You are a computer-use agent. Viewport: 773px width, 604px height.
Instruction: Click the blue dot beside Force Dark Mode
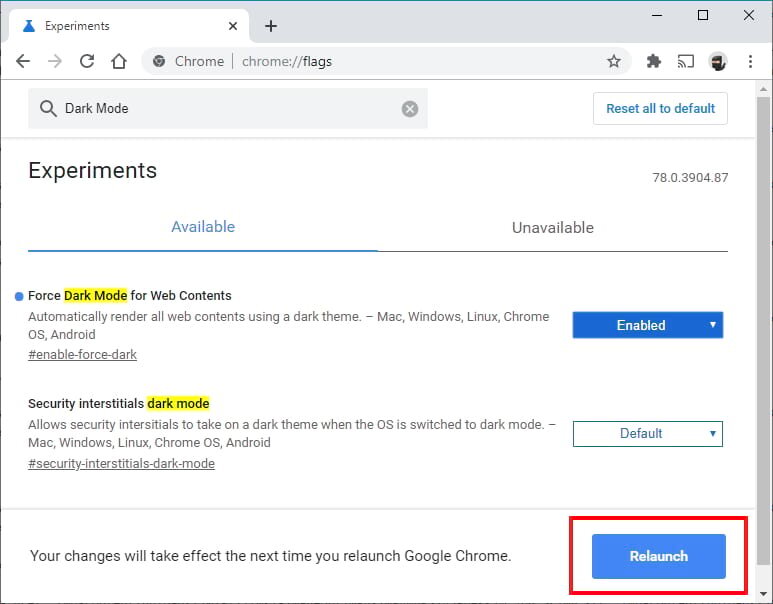(19, 296)
